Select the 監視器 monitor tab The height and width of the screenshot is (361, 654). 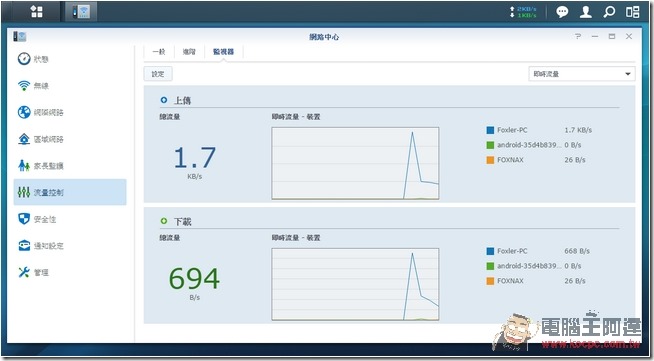tap(224, 52)
